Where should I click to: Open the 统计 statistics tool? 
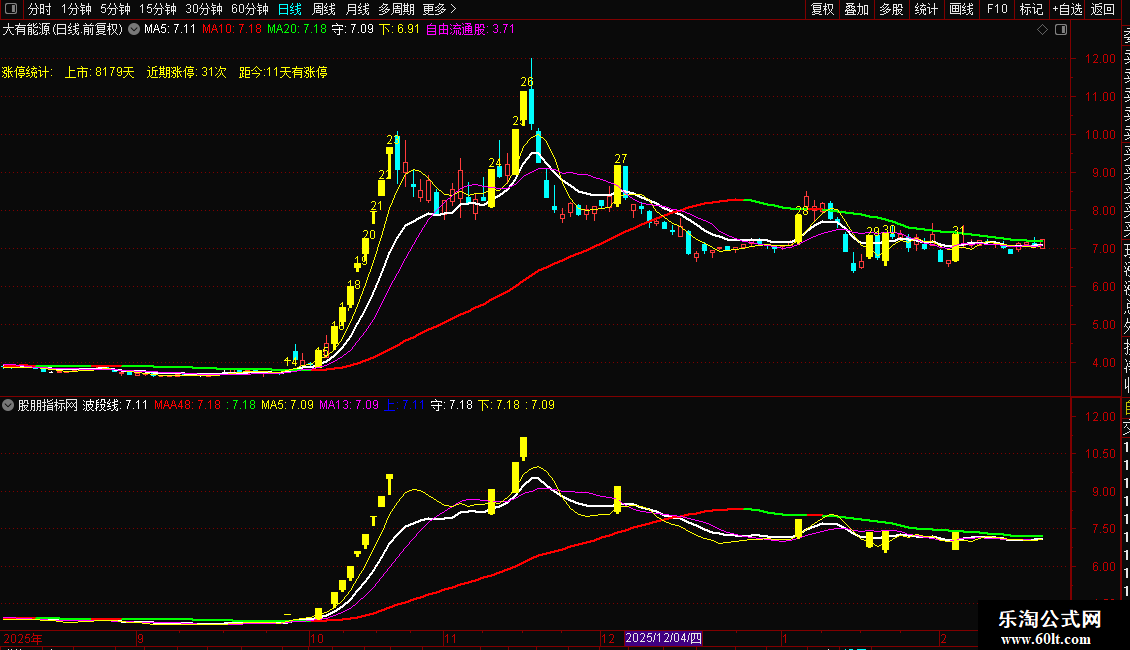[x=926, y=9]
